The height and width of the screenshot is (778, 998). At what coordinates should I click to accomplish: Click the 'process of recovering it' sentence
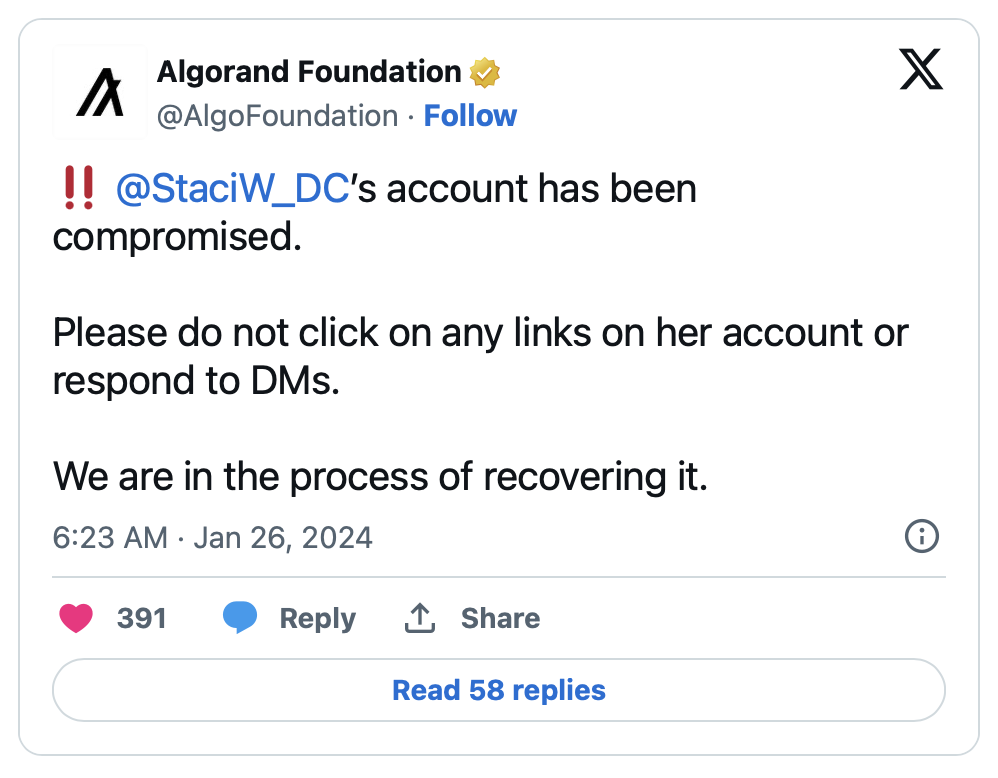[380, 476]
